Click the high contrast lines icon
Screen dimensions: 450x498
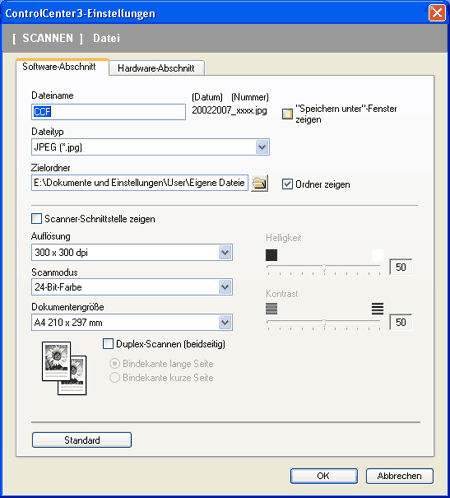click(377, 309)
